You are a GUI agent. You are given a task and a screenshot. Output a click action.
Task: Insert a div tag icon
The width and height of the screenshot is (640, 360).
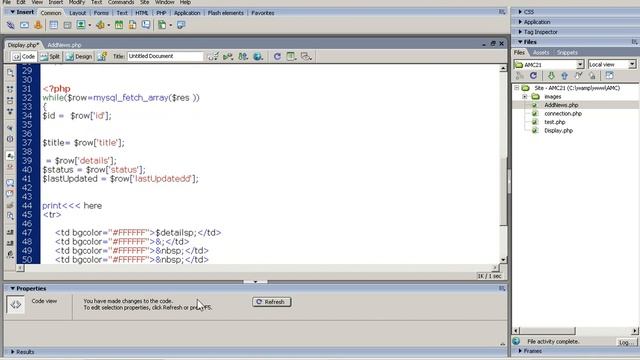coord(67,25)
